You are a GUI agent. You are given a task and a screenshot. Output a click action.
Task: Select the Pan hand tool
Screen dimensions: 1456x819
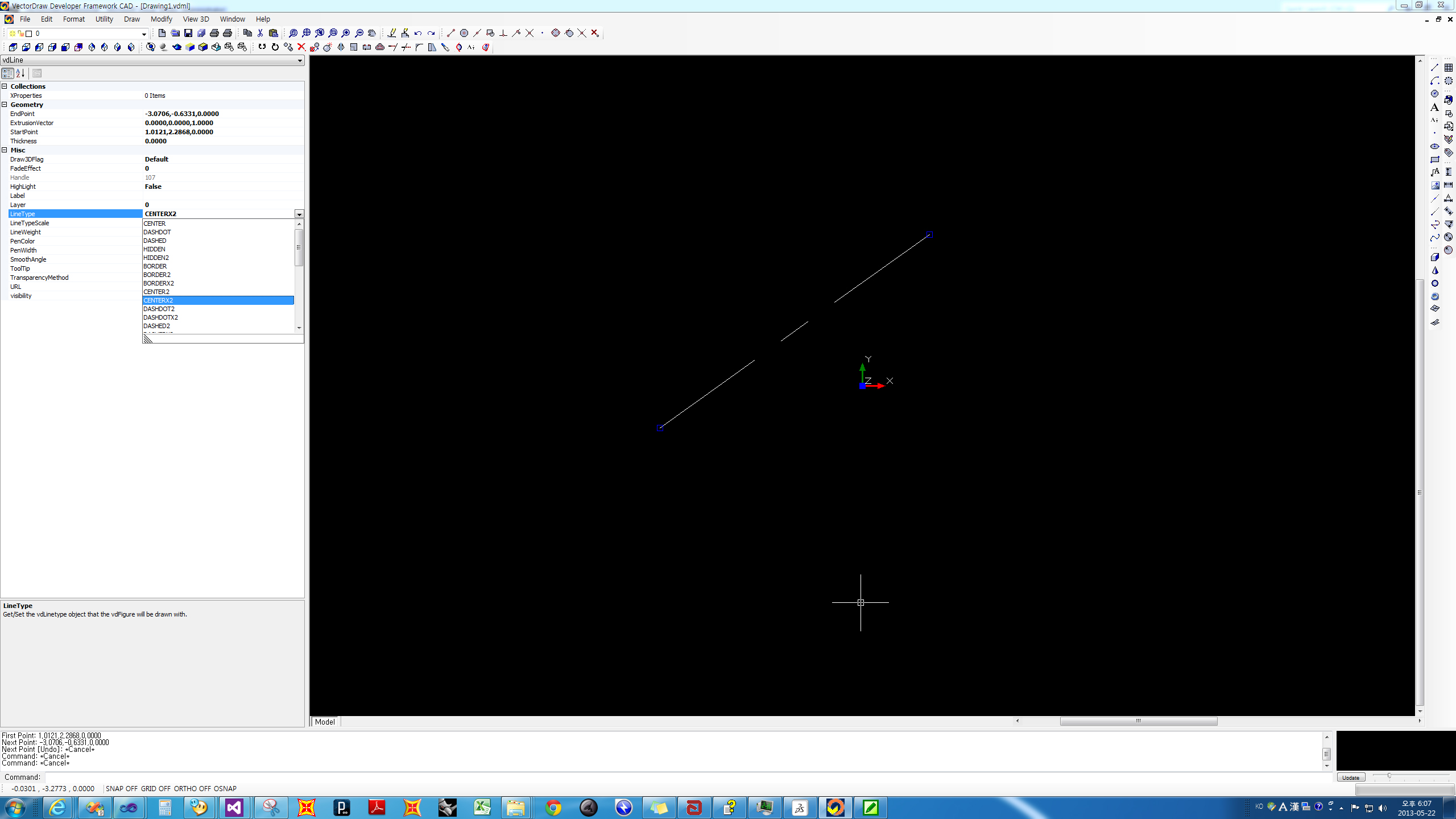(x=372, y=33)
